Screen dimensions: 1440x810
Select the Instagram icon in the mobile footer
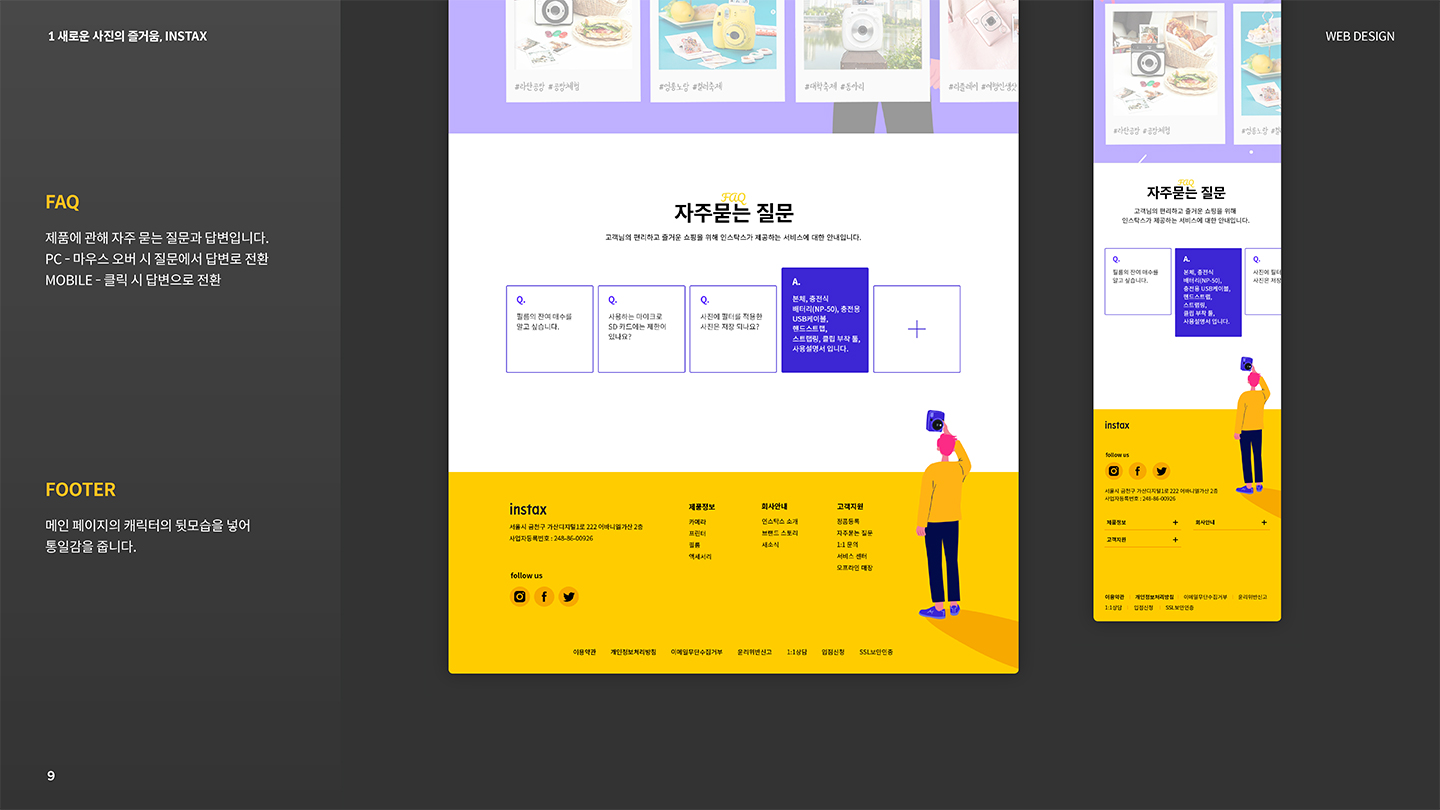(x=1113, y=470)
